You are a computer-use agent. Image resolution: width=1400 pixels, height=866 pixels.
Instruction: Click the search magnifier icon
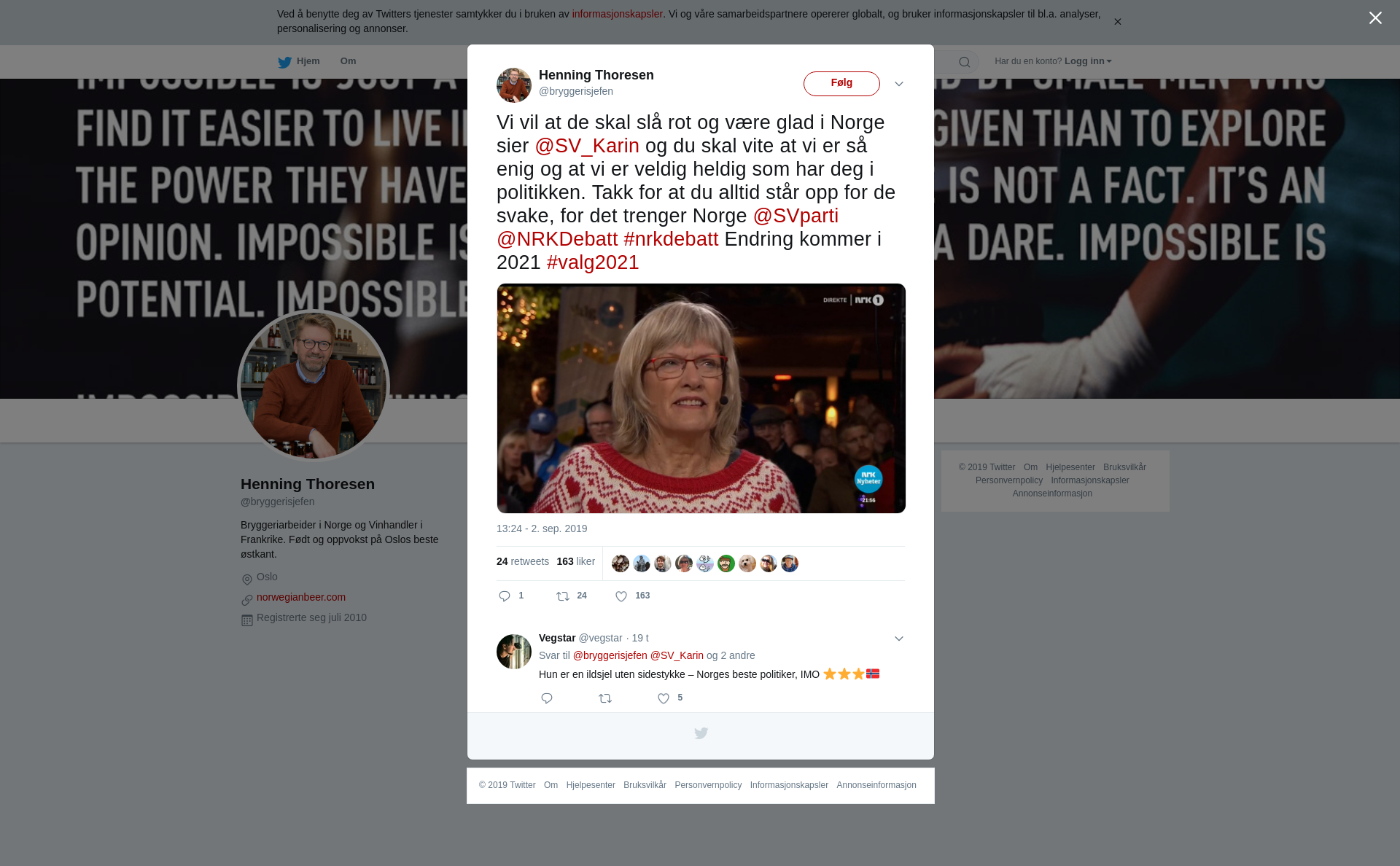(x=965, y=62)
